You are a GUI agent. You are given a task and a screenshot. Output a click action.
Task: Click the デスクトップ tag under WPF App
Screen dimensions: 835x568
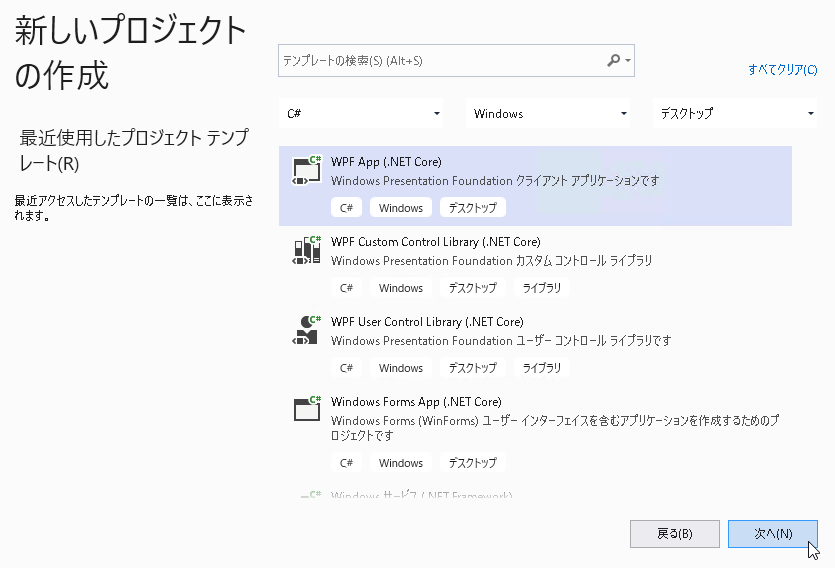[x=473, y=208]
